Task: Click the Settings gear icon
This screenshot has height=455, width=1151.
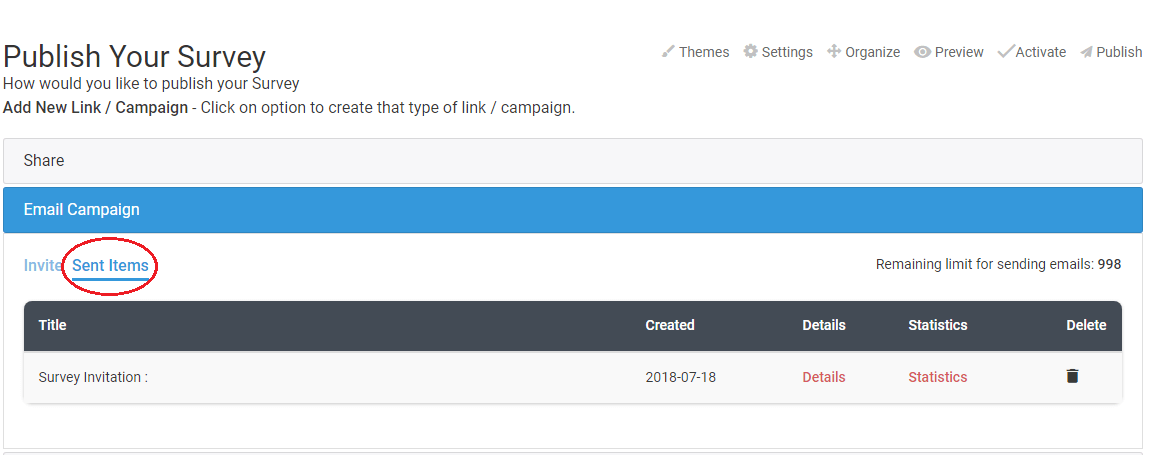Action: [750, 52]
